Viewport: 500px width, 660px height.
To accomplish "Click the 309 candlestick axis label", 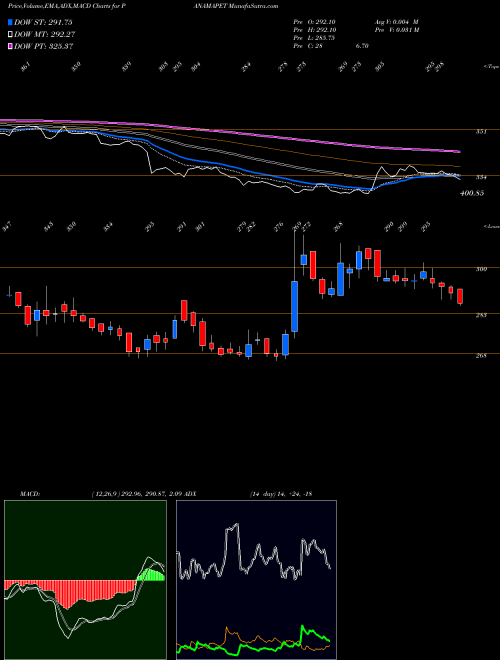I will tap(481, 269).
